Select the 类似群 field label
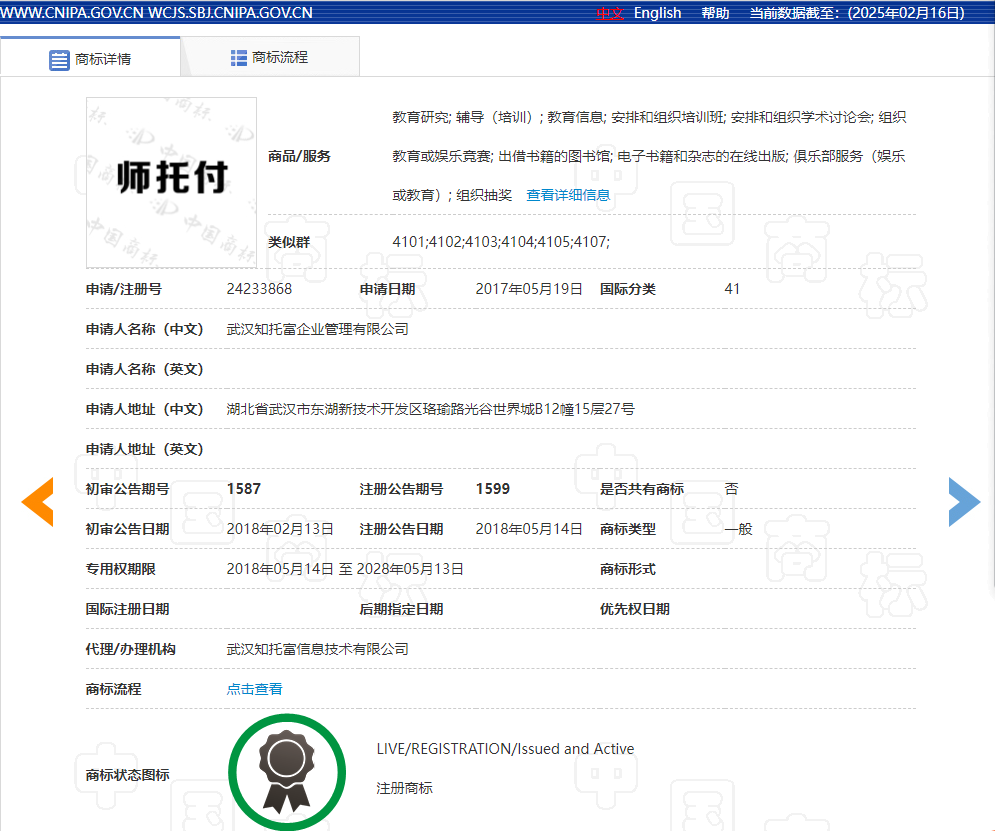 click(289, 242)
